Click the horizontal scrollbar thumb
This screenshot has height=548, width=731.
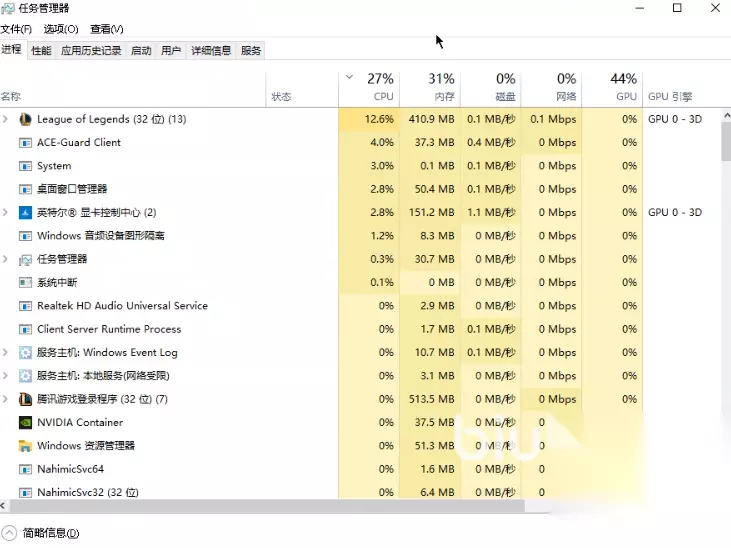[267, 506]
